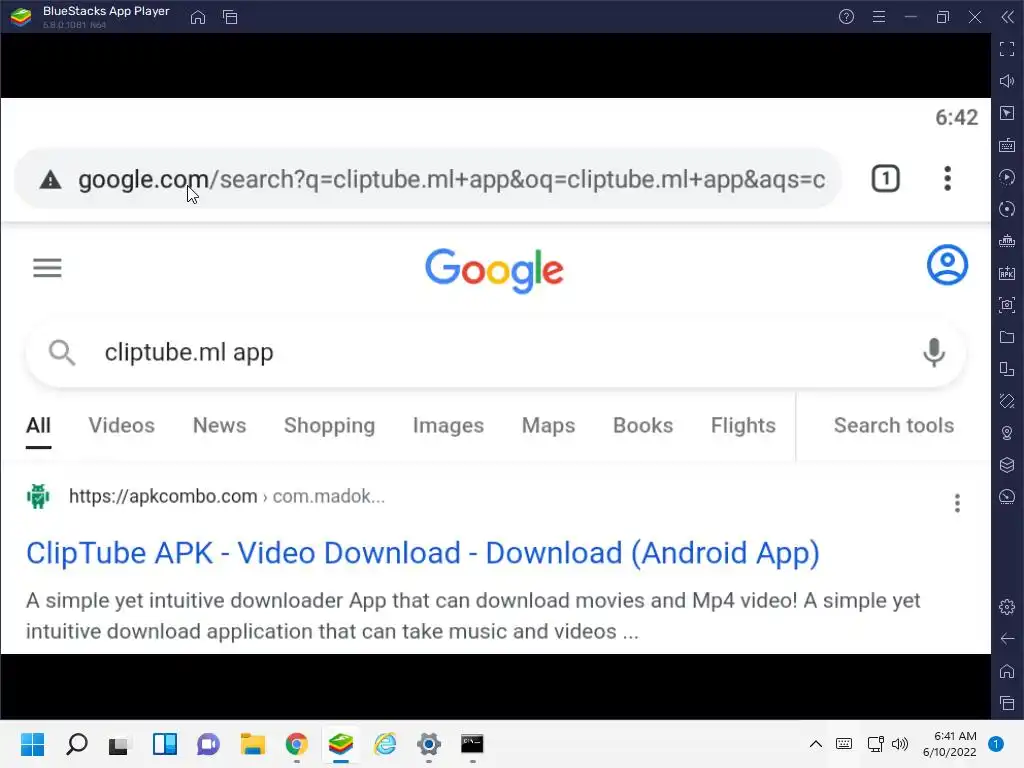Click the Android home icon in sidebar

[x=1007, y=671]
